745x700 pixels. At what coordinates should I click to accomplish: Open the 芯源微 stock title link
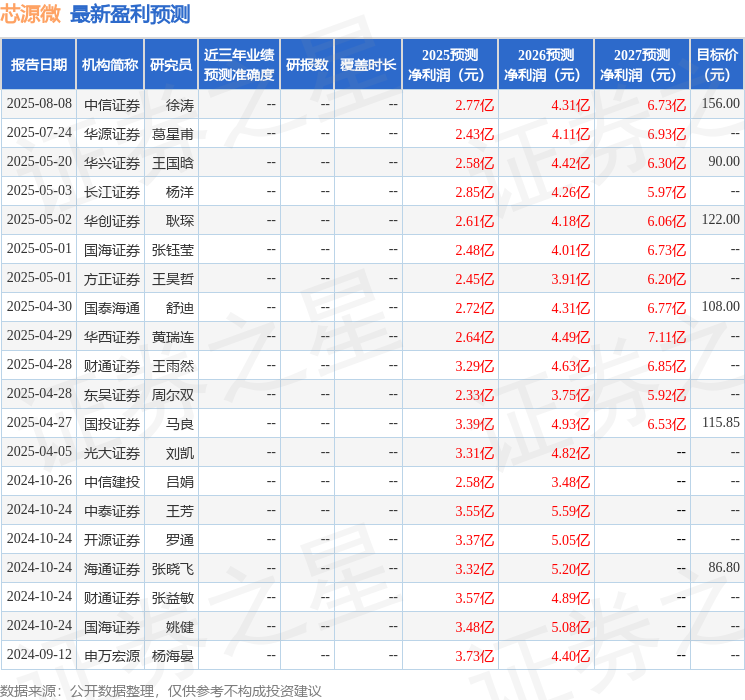[x=30, y=14]
